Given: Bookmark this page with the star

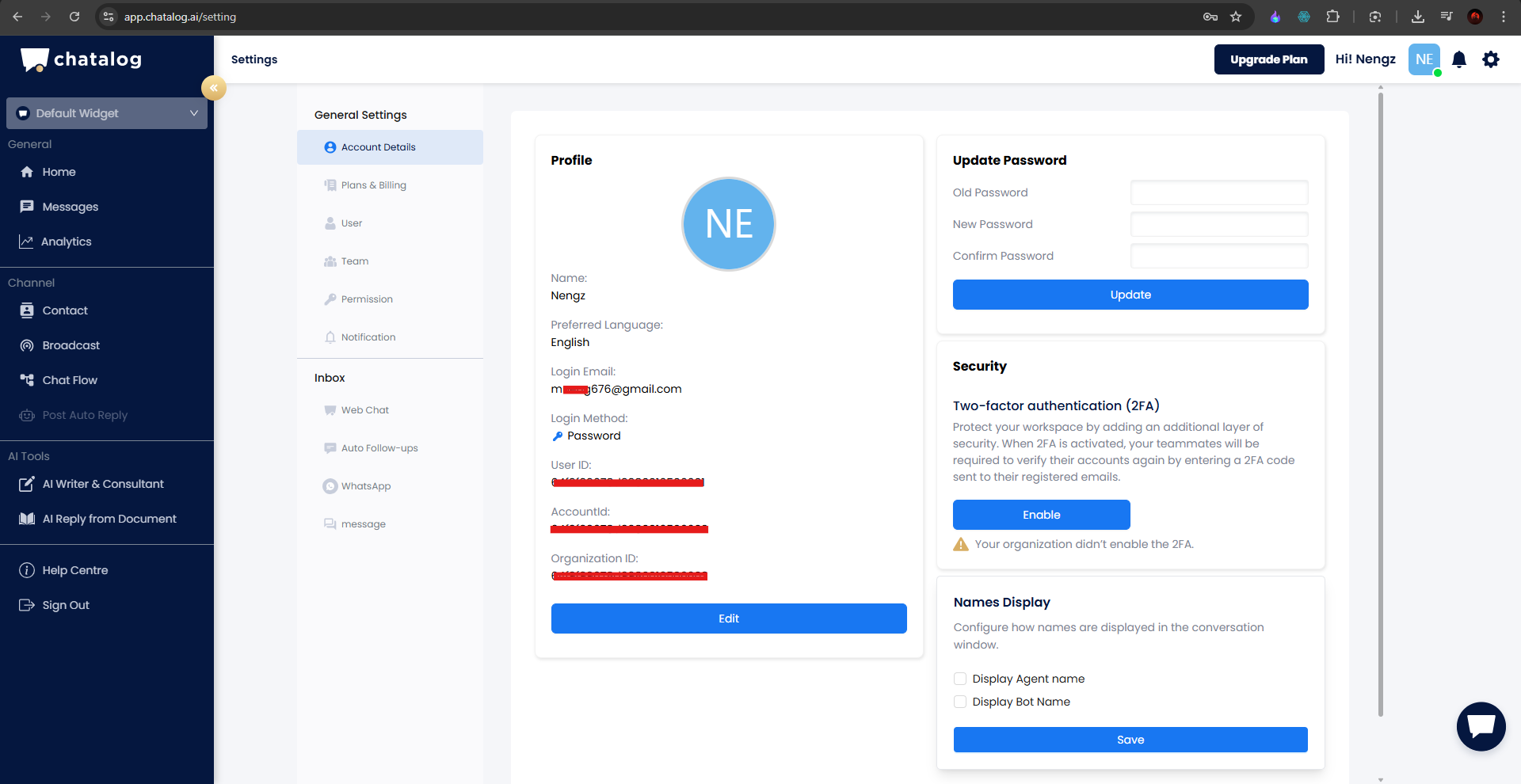Looking at the screenshot, I should click(x=1236, y=17).
